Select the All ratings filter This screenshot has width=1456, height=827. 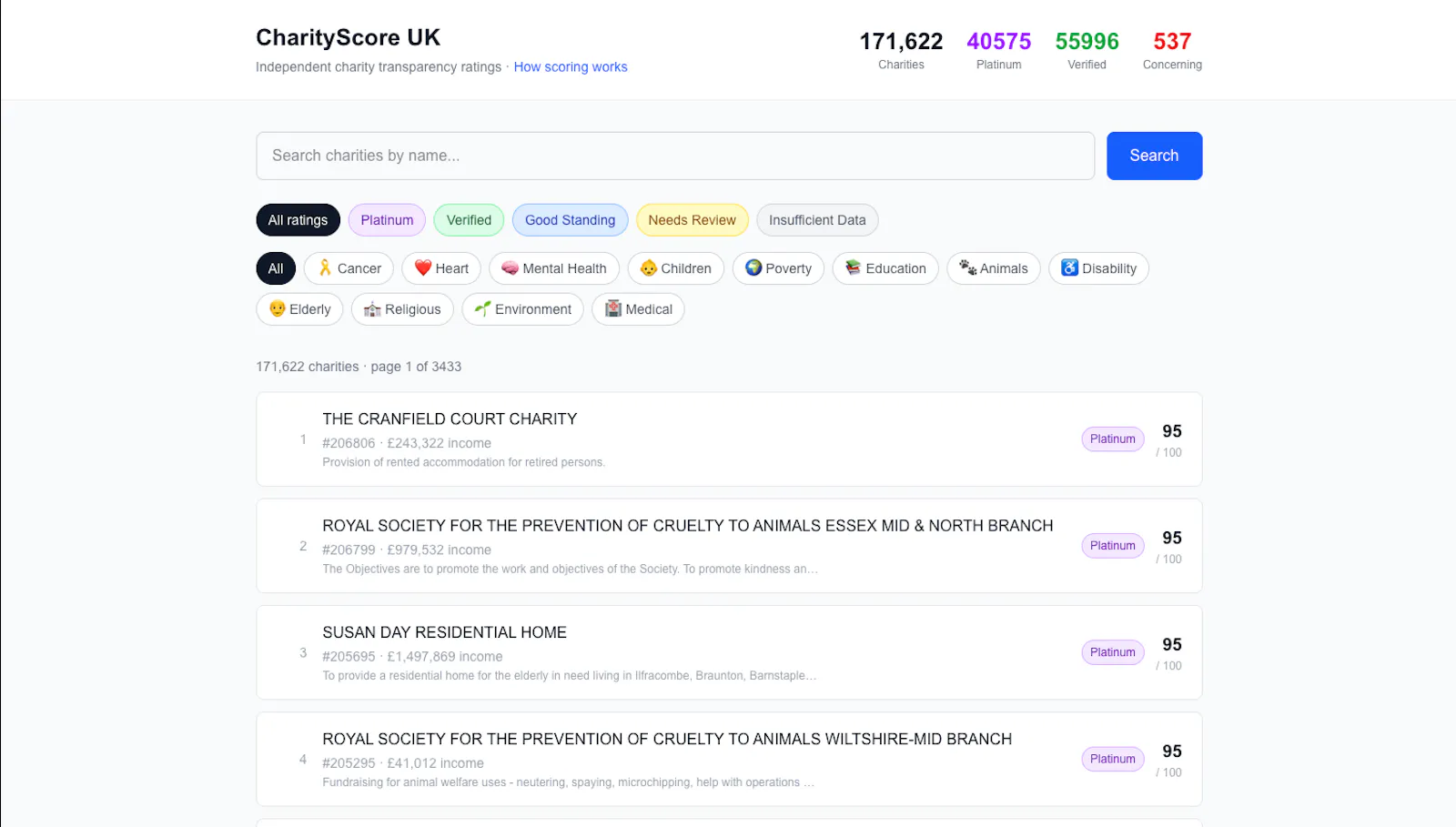tap(298, 220)
